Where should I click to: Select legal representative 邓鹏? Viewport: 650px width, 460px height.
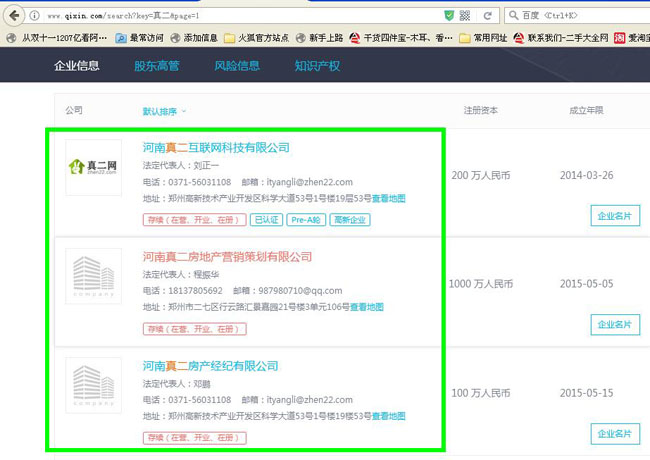click(x=202, y=384)
